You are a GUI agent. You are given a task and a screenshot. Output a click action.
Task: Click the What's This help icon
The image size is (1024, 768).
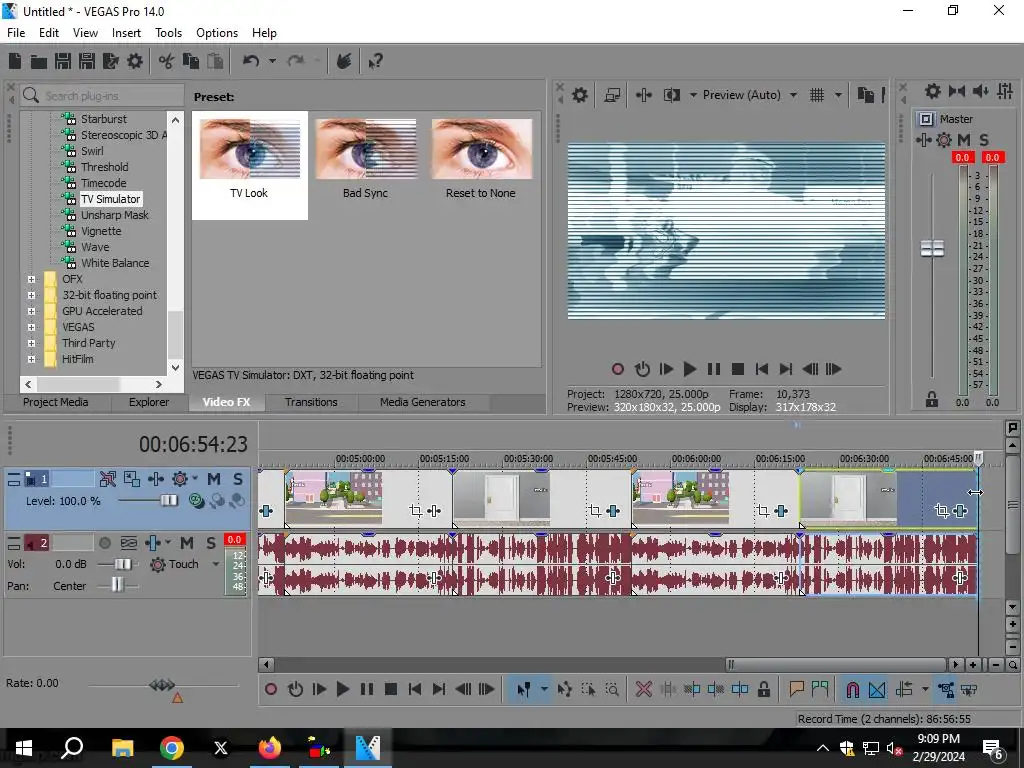click(x=376, y=61)
